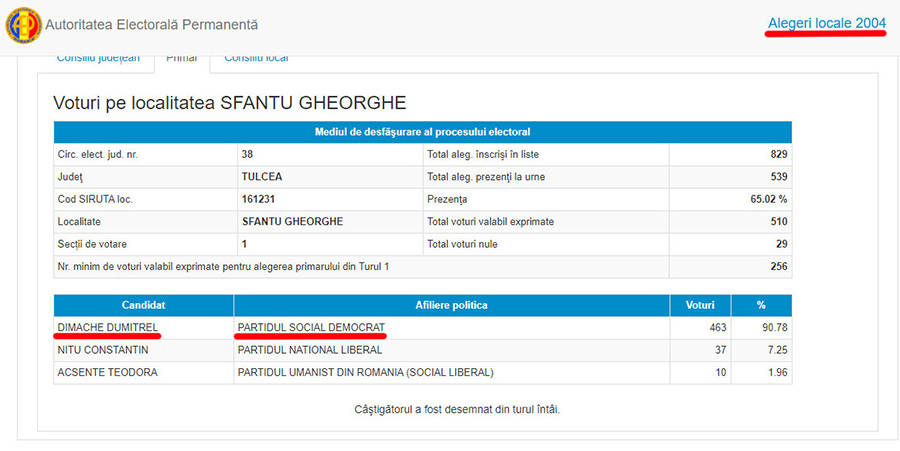
Task: Click the Afiliere politică column header
Action: tap(451, 305)
